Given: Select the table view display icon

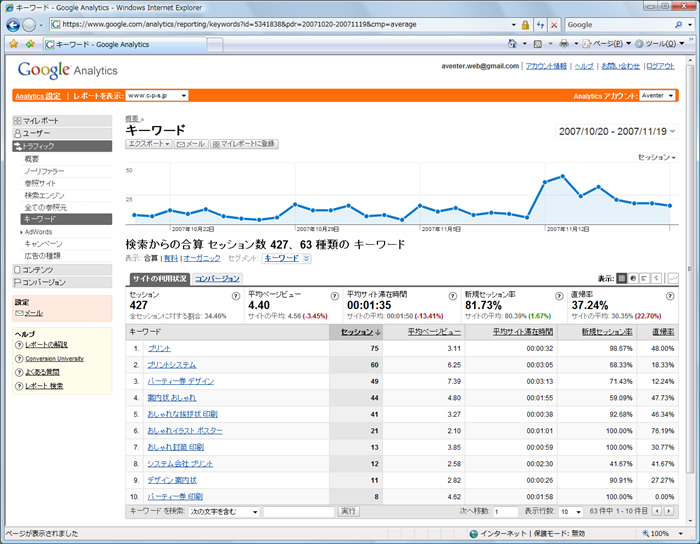Looking at the screenshot, I should [x=621, y=278].
